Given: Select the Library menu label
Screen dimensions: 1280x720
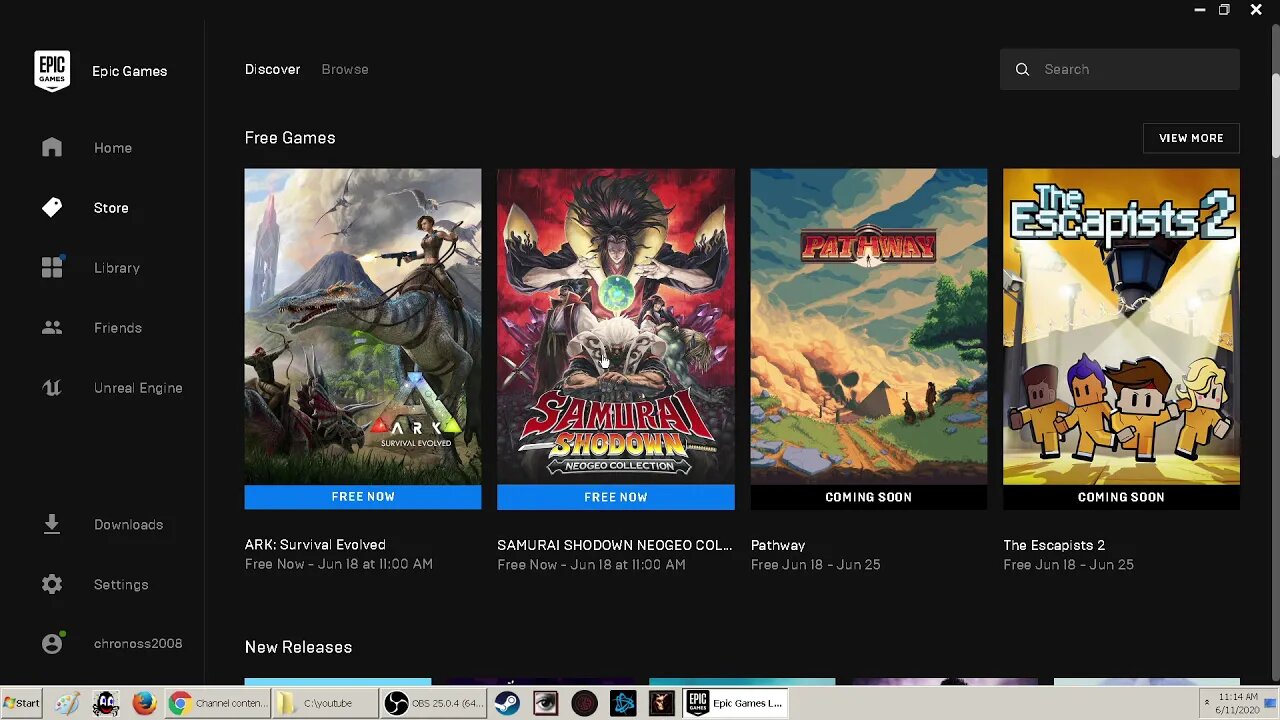Looking at the screenshot, I should 117,268.
